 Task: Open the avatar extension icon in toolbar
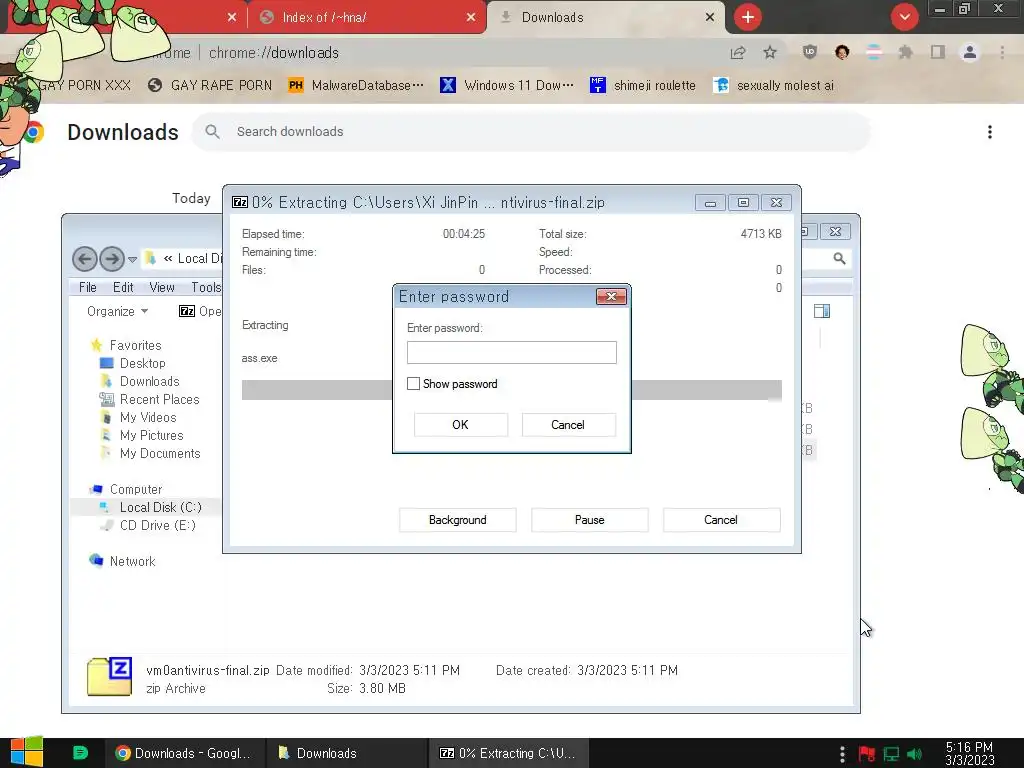[x=842, y=52]
